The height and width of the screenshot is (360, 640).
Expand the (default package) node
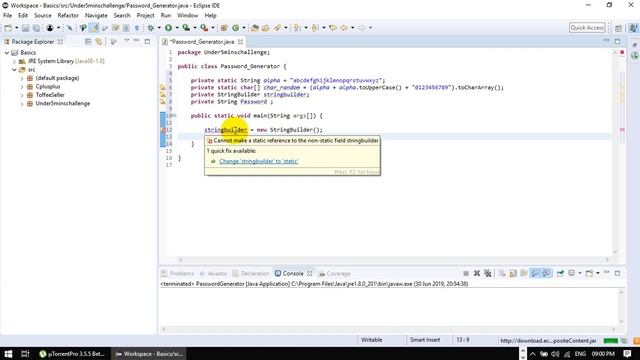click(22, 78)
